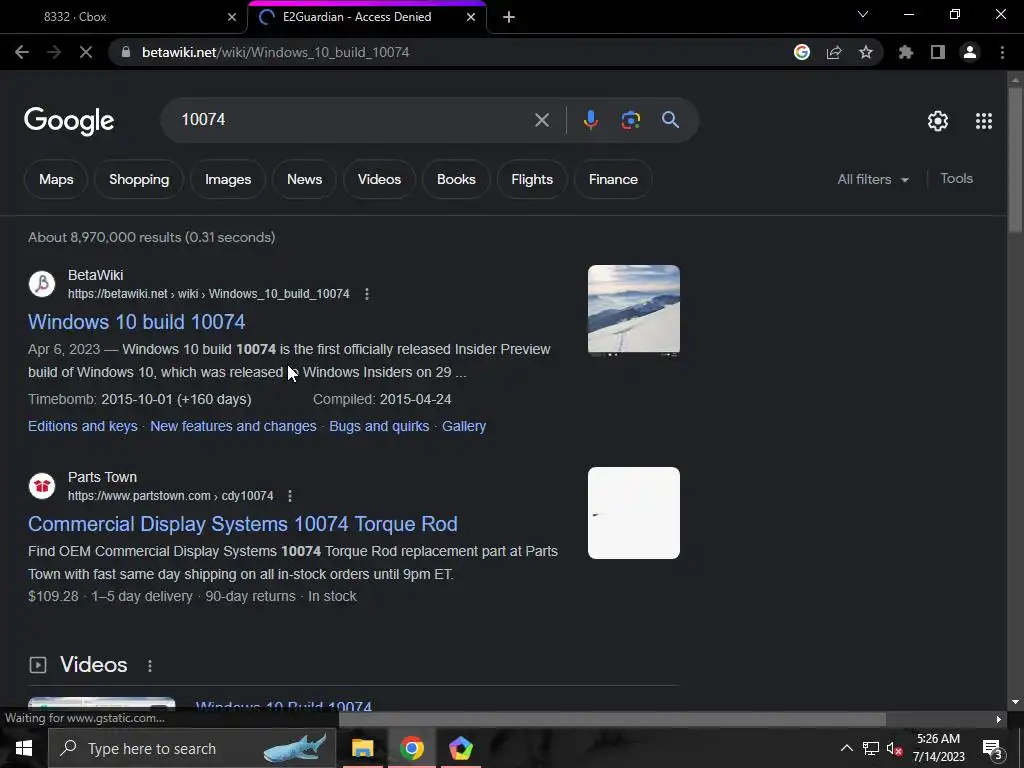Image resolution: width=1024 pixels, height=768 pixels.
Task: Switch to the 8332 - Cbox tab
Action: [x=123, y=17]
